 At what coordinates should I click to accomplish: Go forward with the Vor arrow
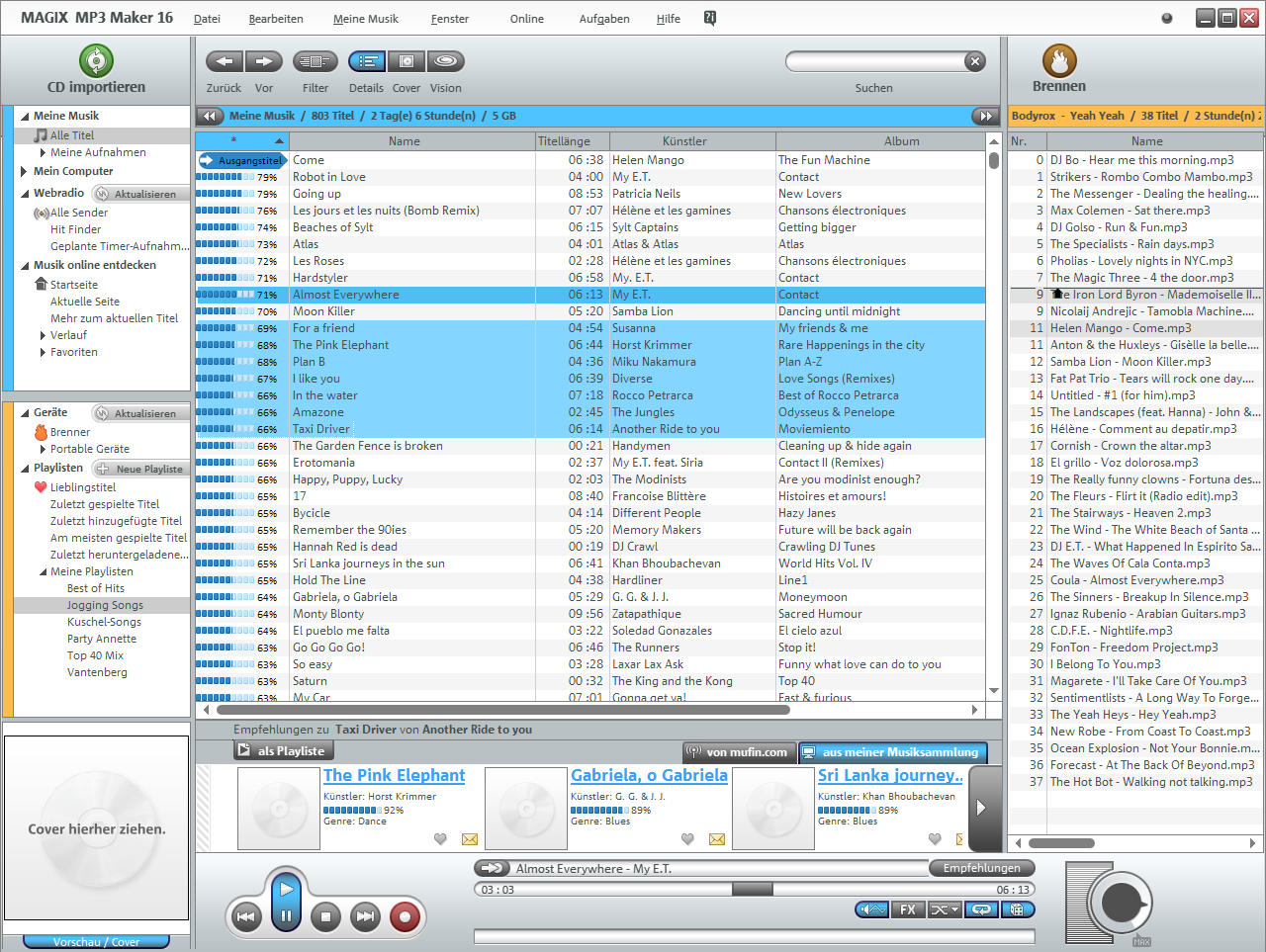(x=264, y=61)
